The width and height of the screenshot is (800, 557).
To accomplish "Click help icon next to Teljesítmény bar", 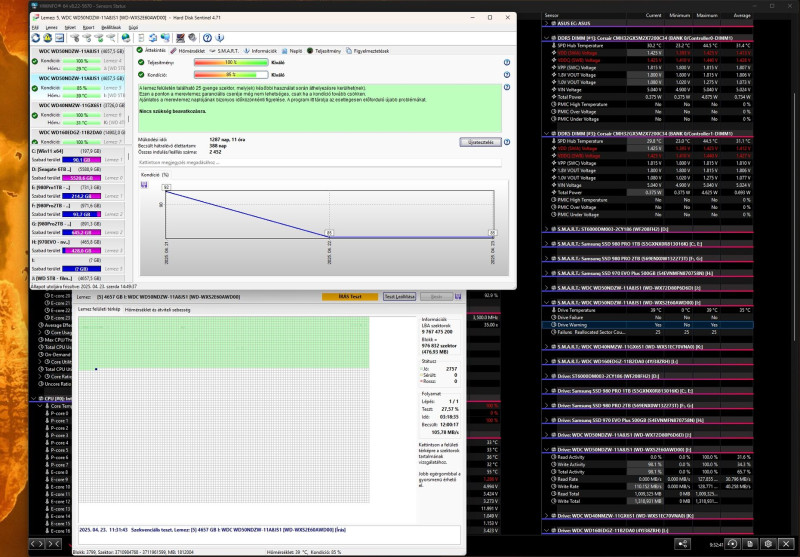I will coord(507,62).
